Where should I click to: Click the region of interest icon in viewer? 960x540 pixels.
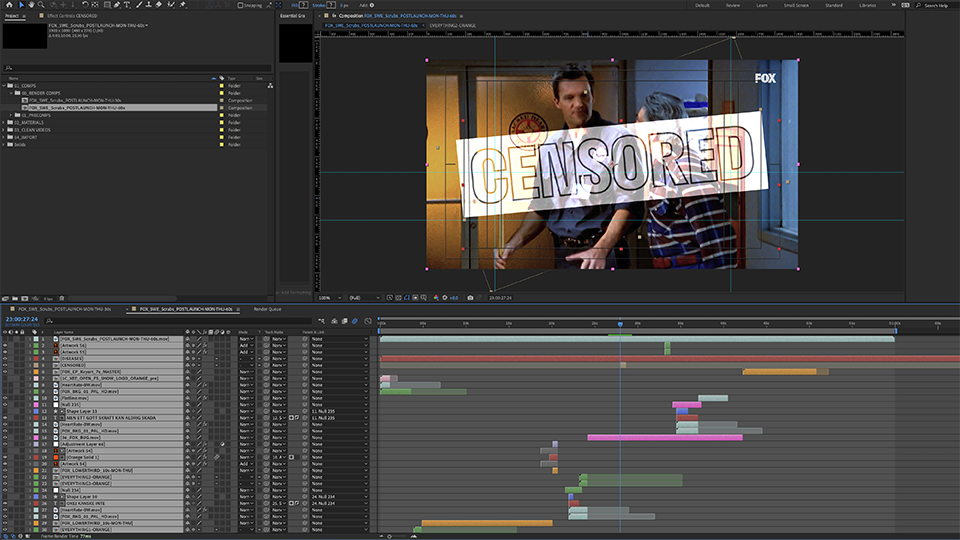click(x=415, y=298)
